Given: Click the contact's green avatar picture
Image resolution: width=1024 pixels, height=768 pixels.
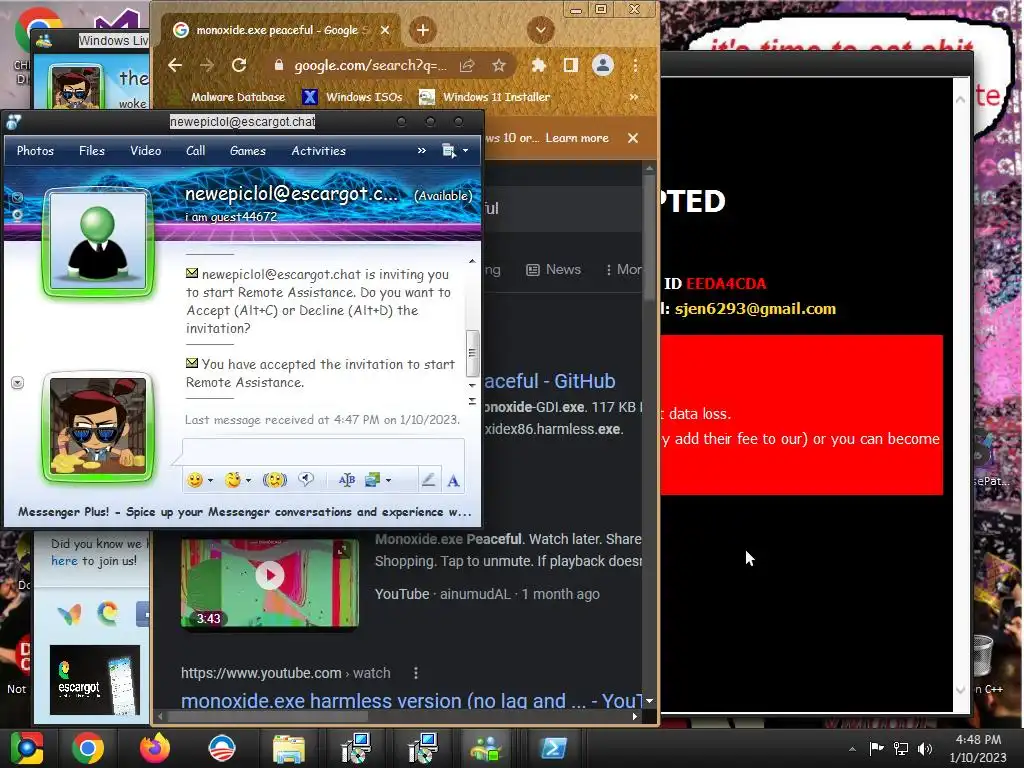Looking at the screenshot, I should click(x=98, y=241).
